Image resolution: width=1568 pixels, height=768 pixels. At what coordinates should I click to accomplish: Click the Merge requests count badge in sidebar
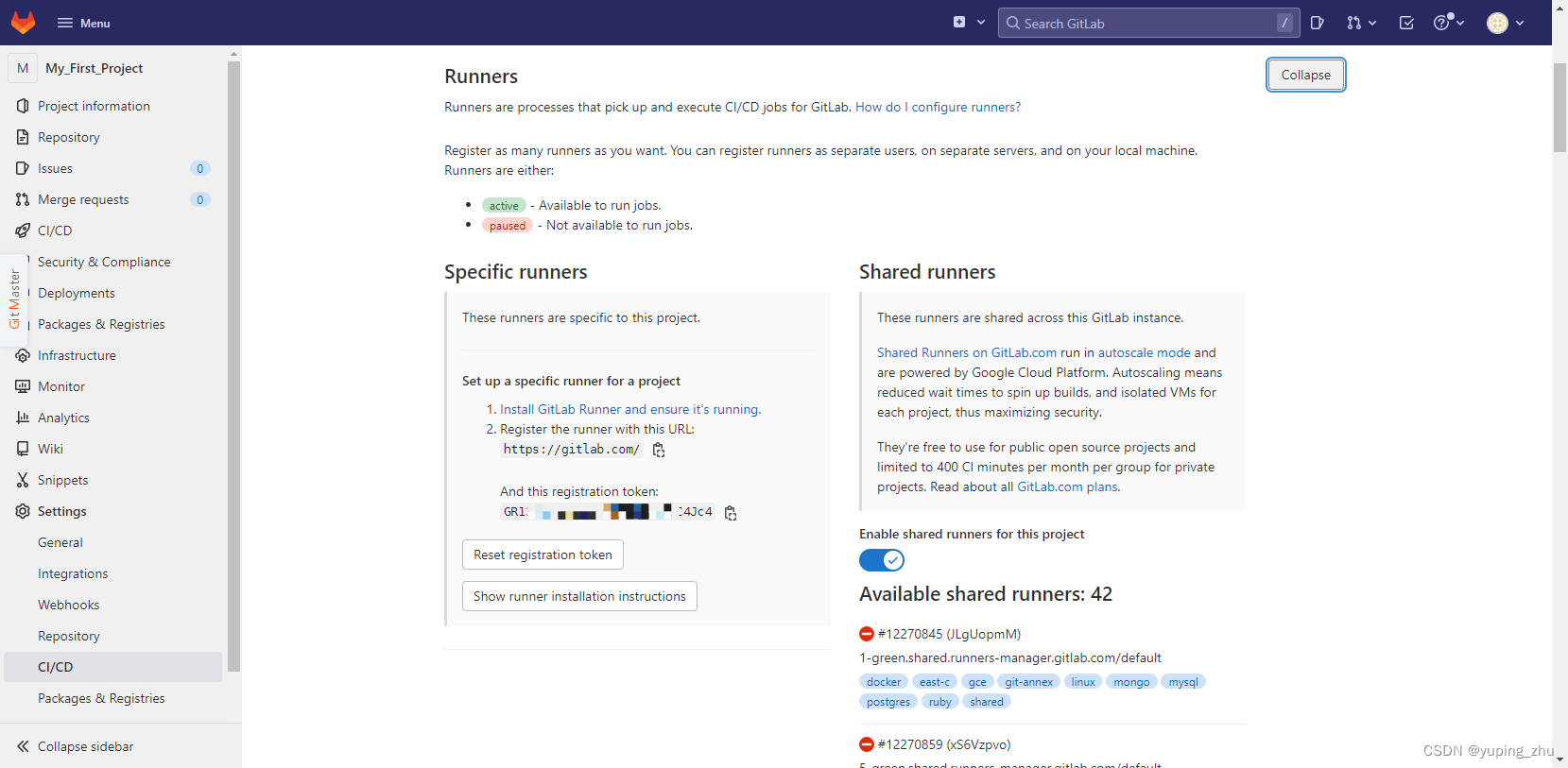pyautogui.click(x=199, y=199)
